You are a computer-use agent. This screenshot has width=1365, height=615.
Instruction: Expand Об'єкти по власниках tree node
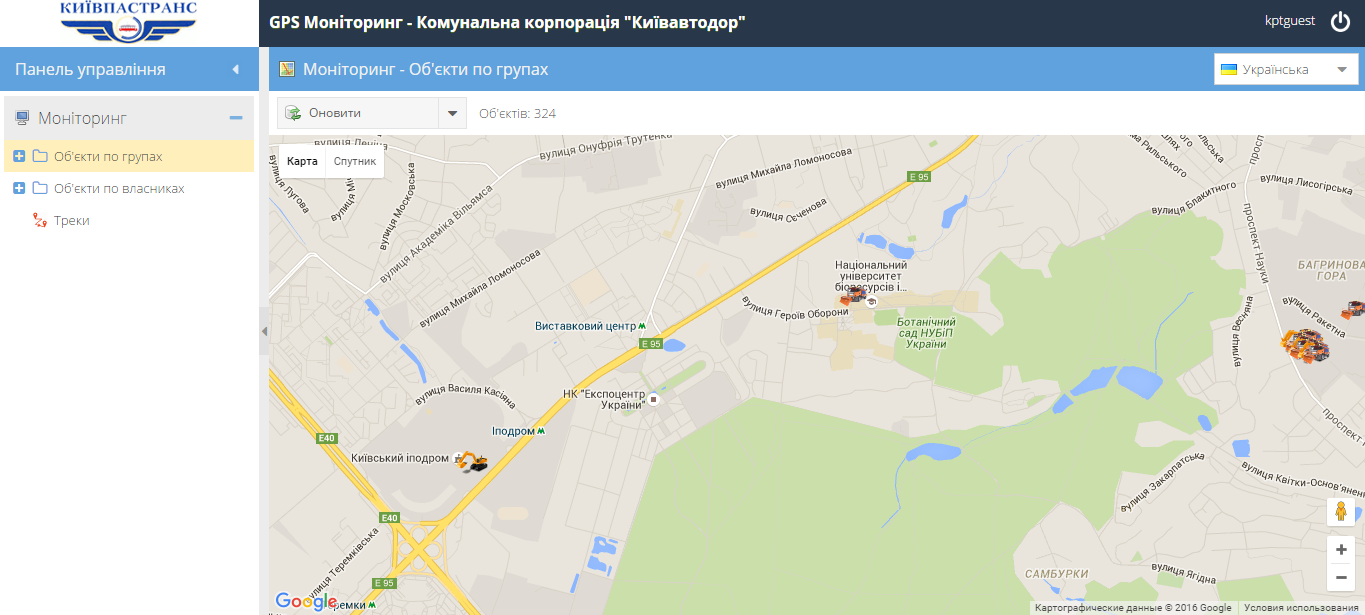point(19,189)
